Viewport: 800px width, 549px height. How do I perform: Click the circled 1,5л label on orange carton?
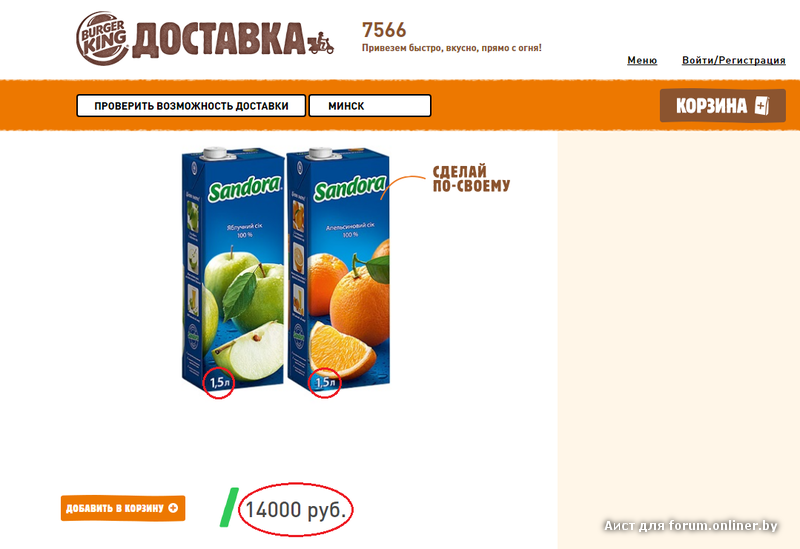(324, 382)
